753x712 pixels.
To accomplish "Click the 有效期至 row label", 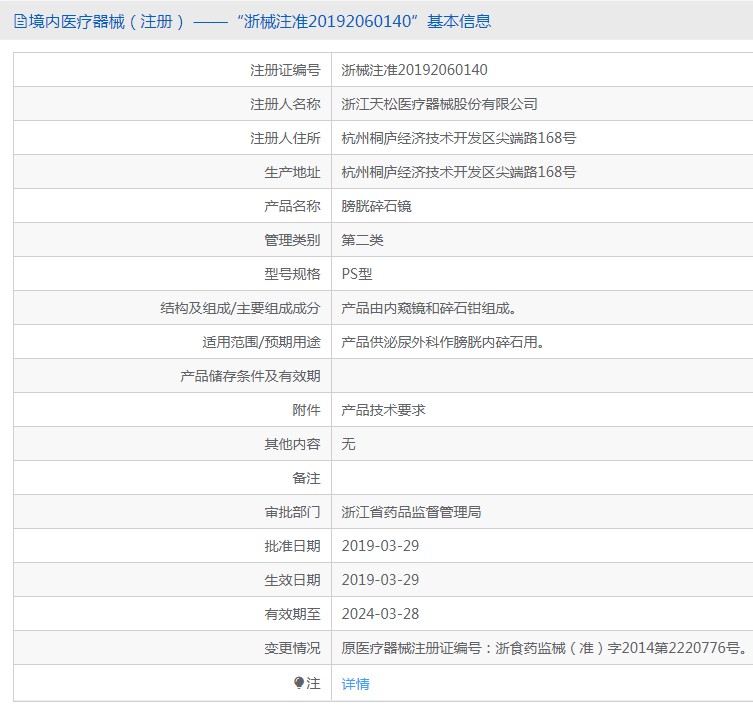I will (x=292, y=614).
